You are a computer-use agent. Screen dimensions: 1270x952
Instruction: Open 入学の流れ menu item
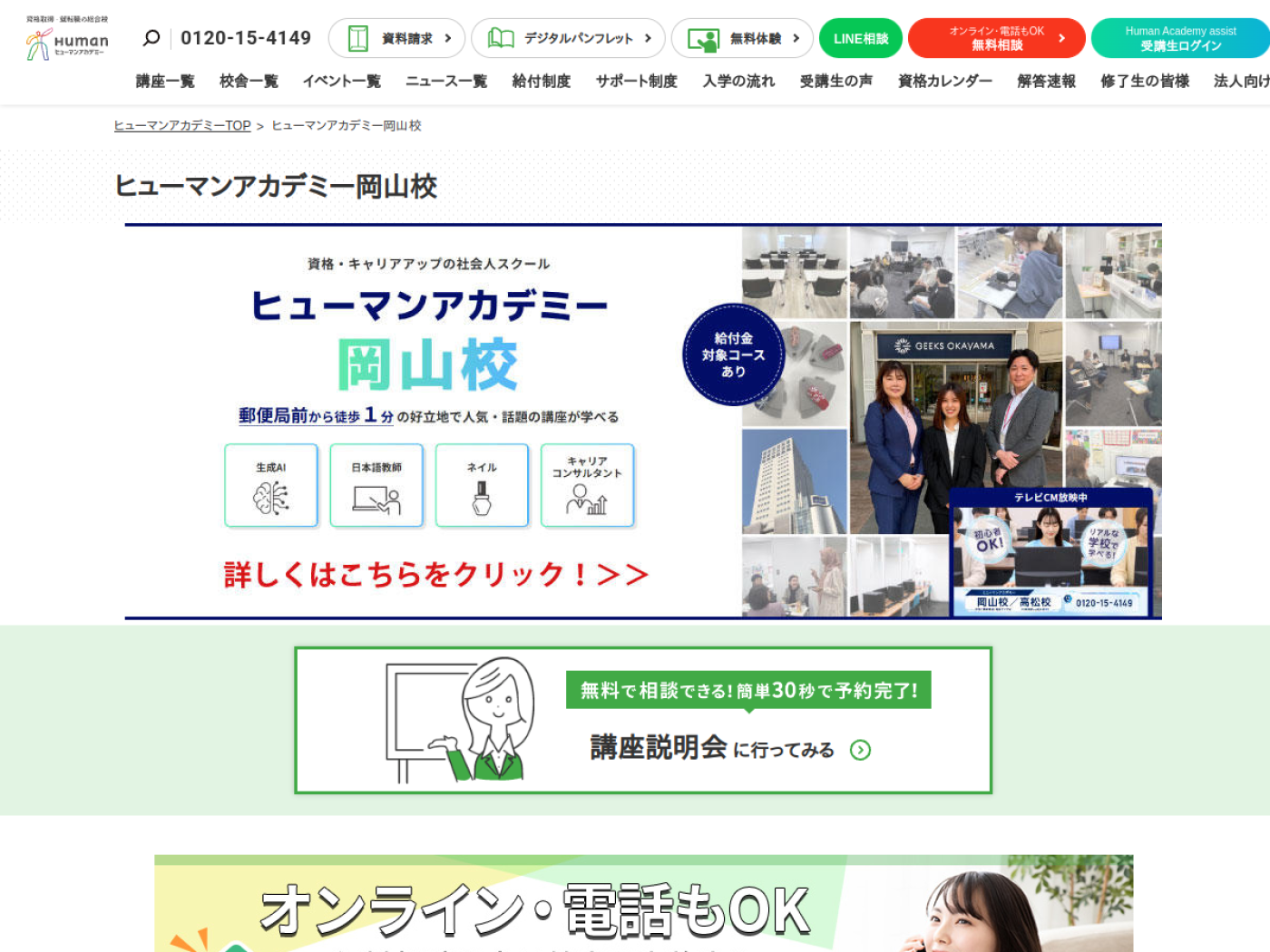pos(738,81)
